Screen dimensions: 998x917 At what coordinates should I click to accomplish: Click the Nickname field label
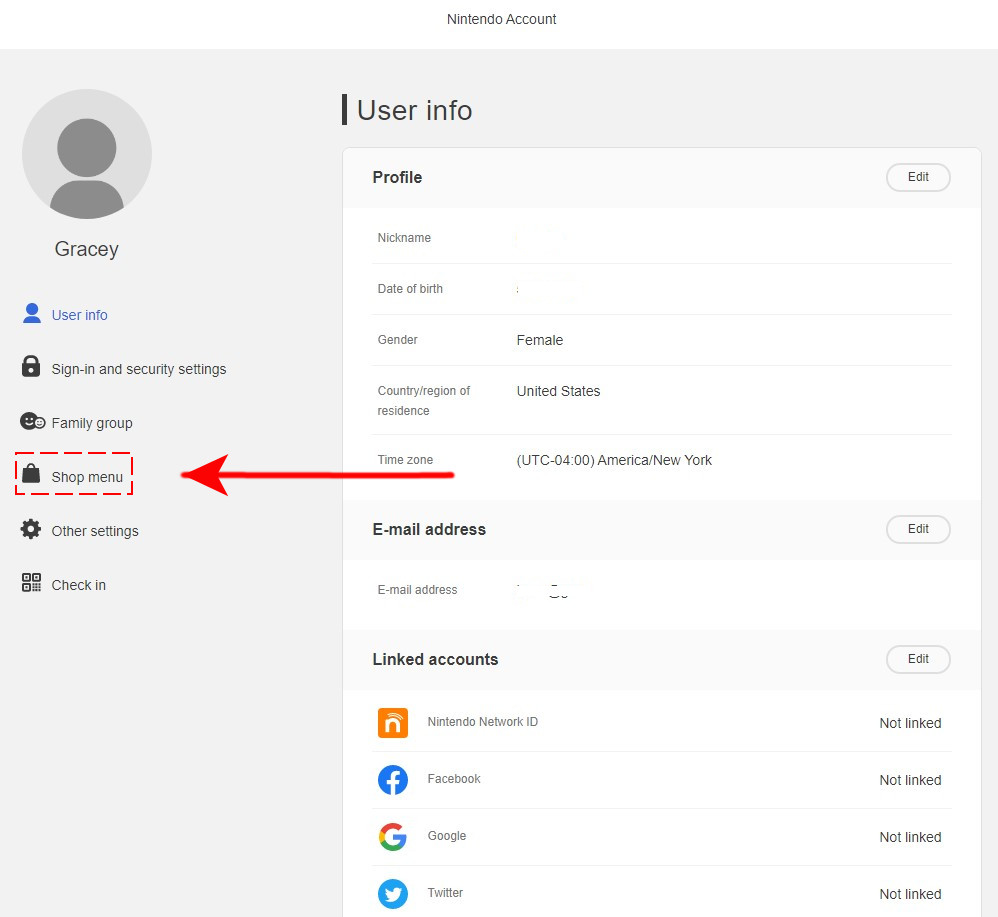click(404, 237)
